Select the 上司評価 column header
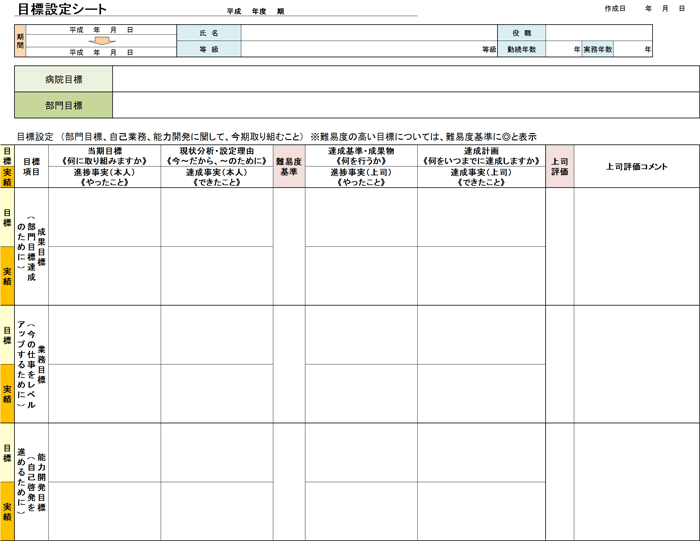Screen dimensions: 700x541 (559, 166)
